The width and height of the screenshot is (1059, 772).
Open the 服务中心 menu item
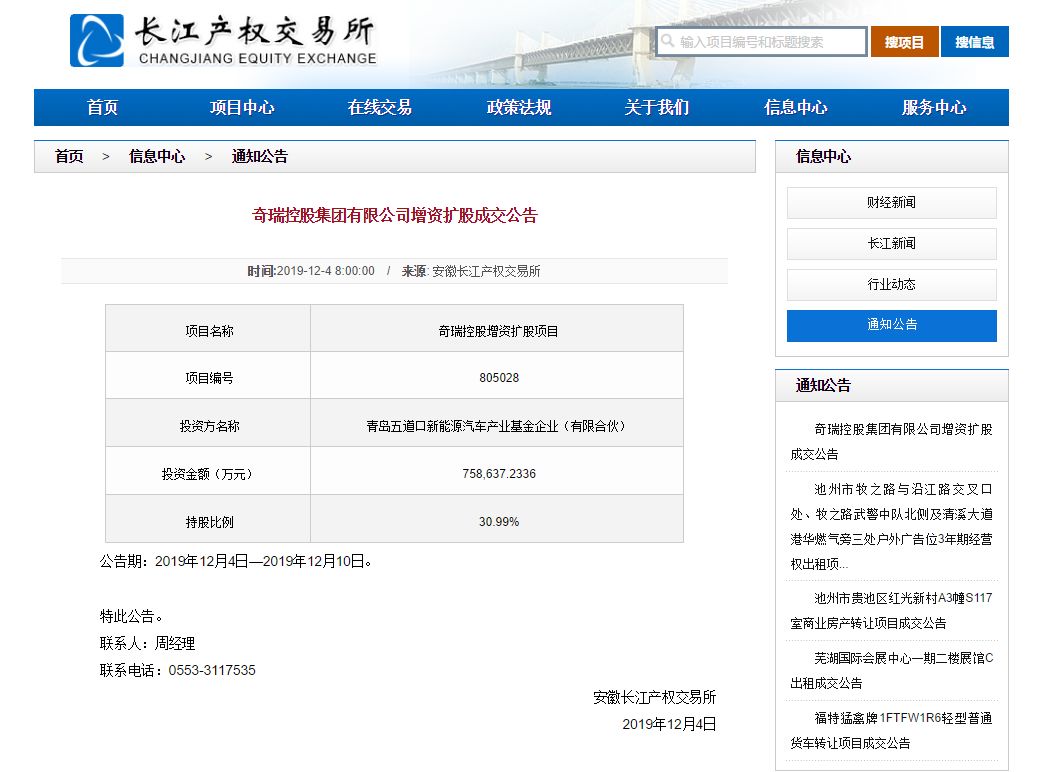click(934, 107)
